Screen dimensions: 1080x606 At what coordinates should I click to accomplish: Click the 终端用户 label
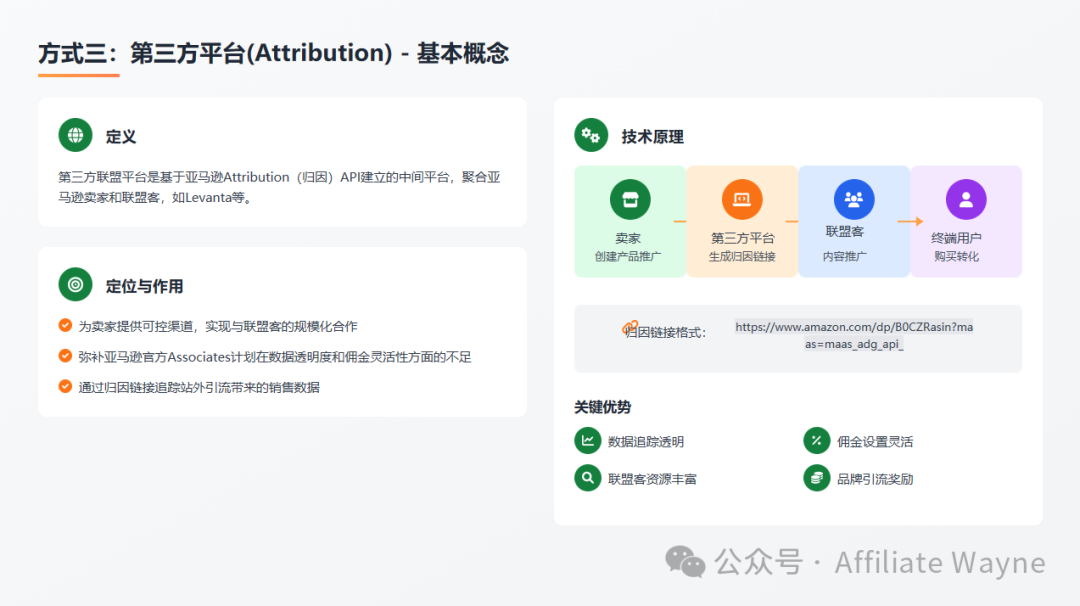click(956, 238)
